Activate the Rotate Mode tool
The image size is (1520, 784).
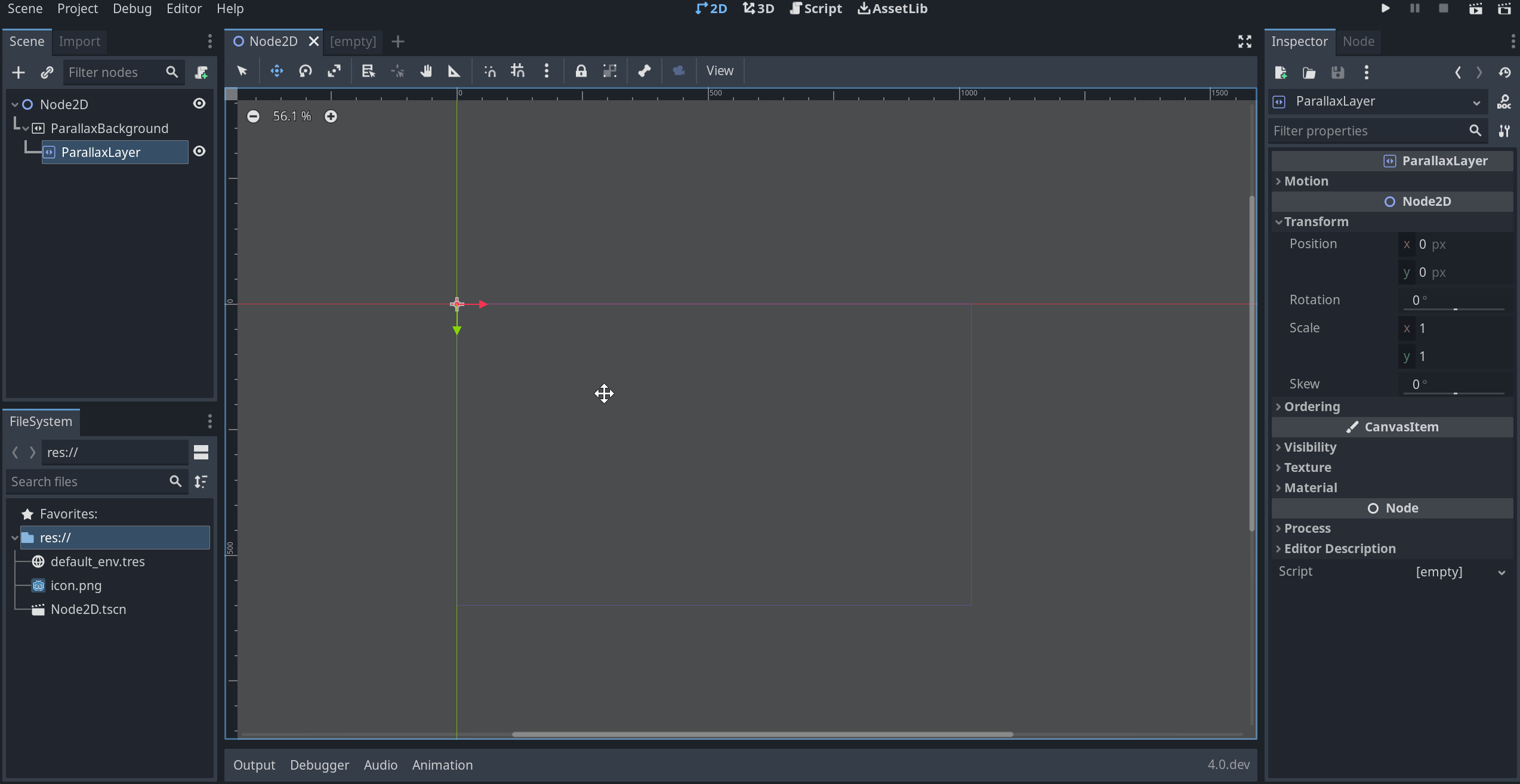coord(306,71)
